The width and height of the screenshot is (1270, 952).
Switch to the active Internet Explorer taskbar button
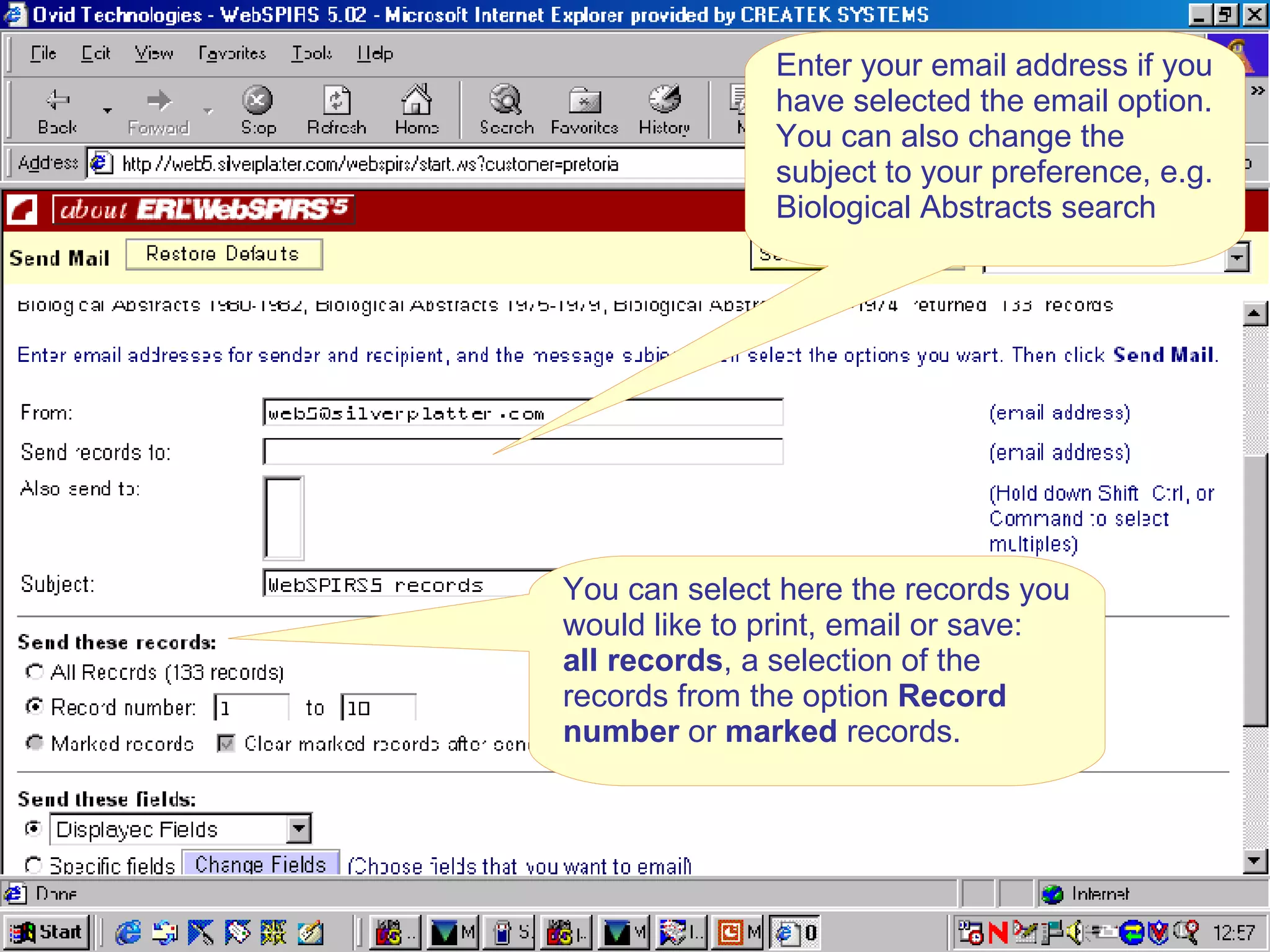tap(795, 932)
